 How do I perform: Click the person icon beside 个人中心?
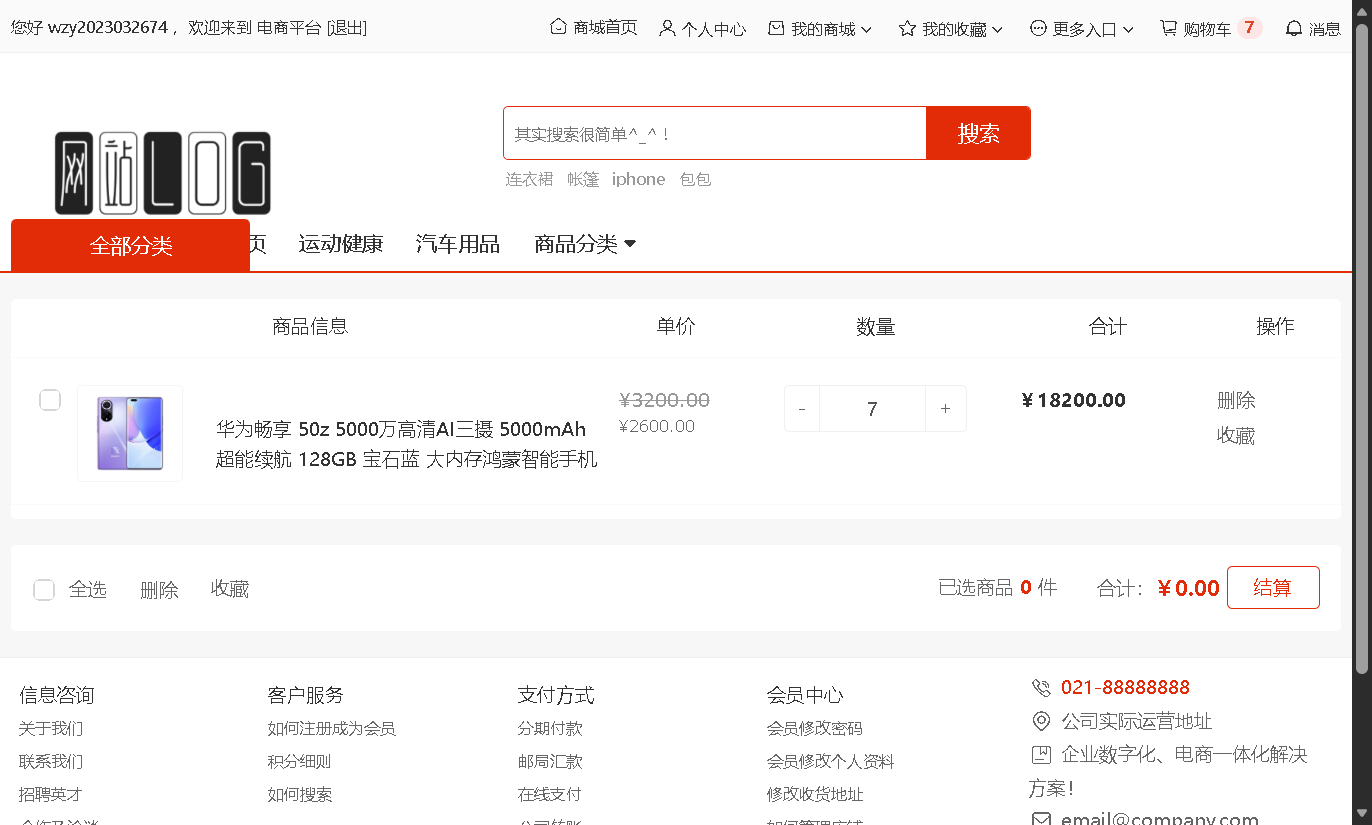667,29
